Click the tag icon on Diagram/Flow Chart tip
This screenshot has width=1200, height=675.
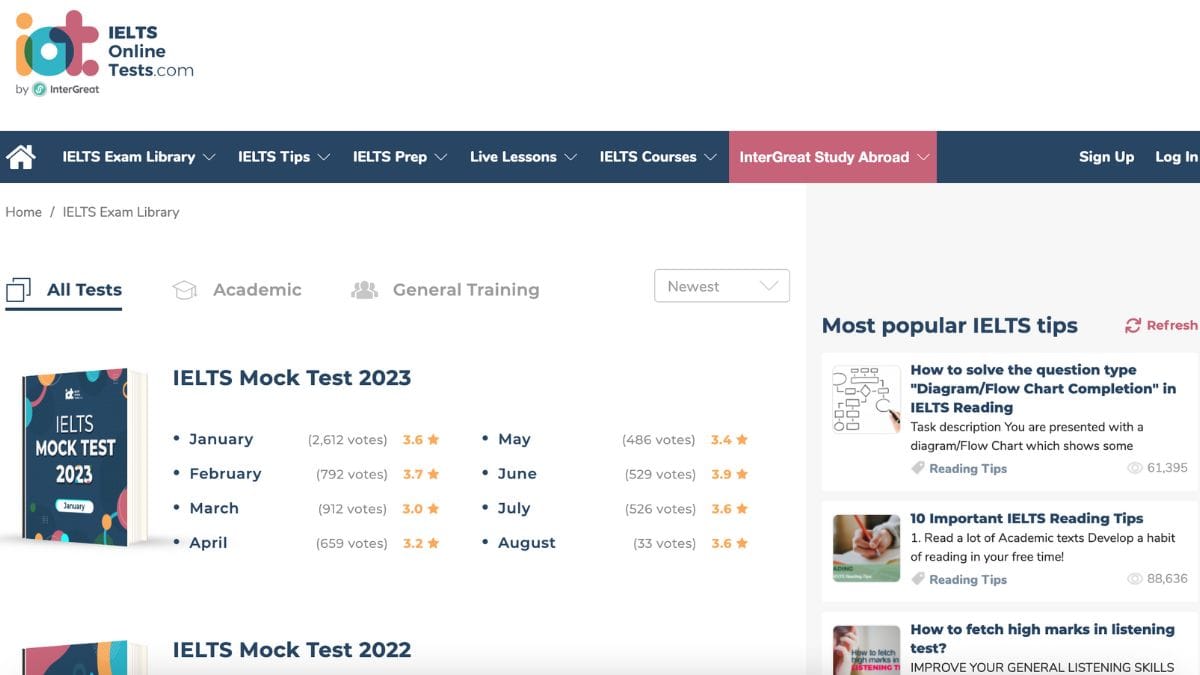coord(917,468)
